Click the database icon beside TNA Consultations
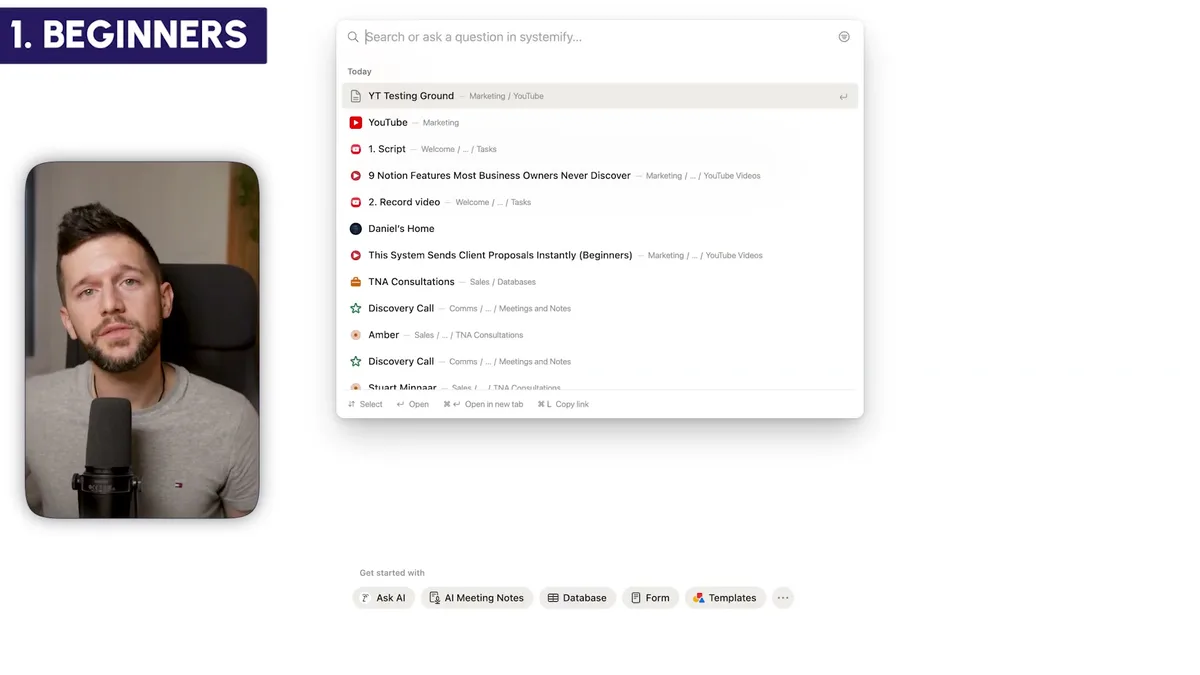This screenshot has width=1200, height=675. coord(356,281)
